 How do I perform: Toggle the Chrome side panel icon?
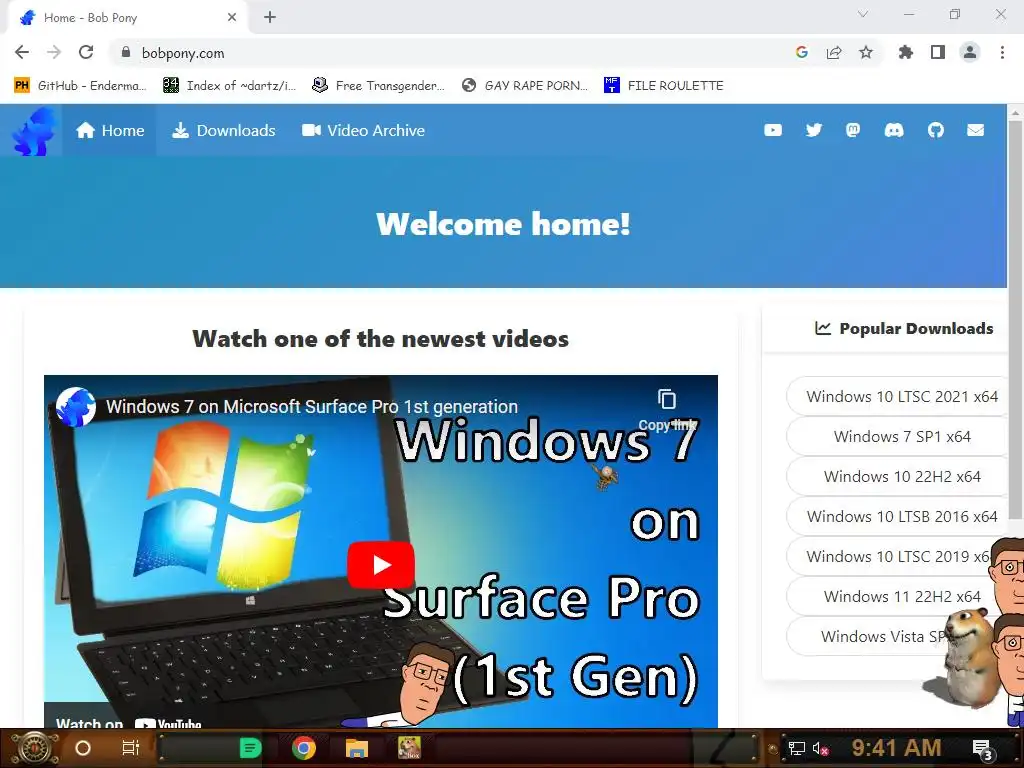click(x=938, y=52)
